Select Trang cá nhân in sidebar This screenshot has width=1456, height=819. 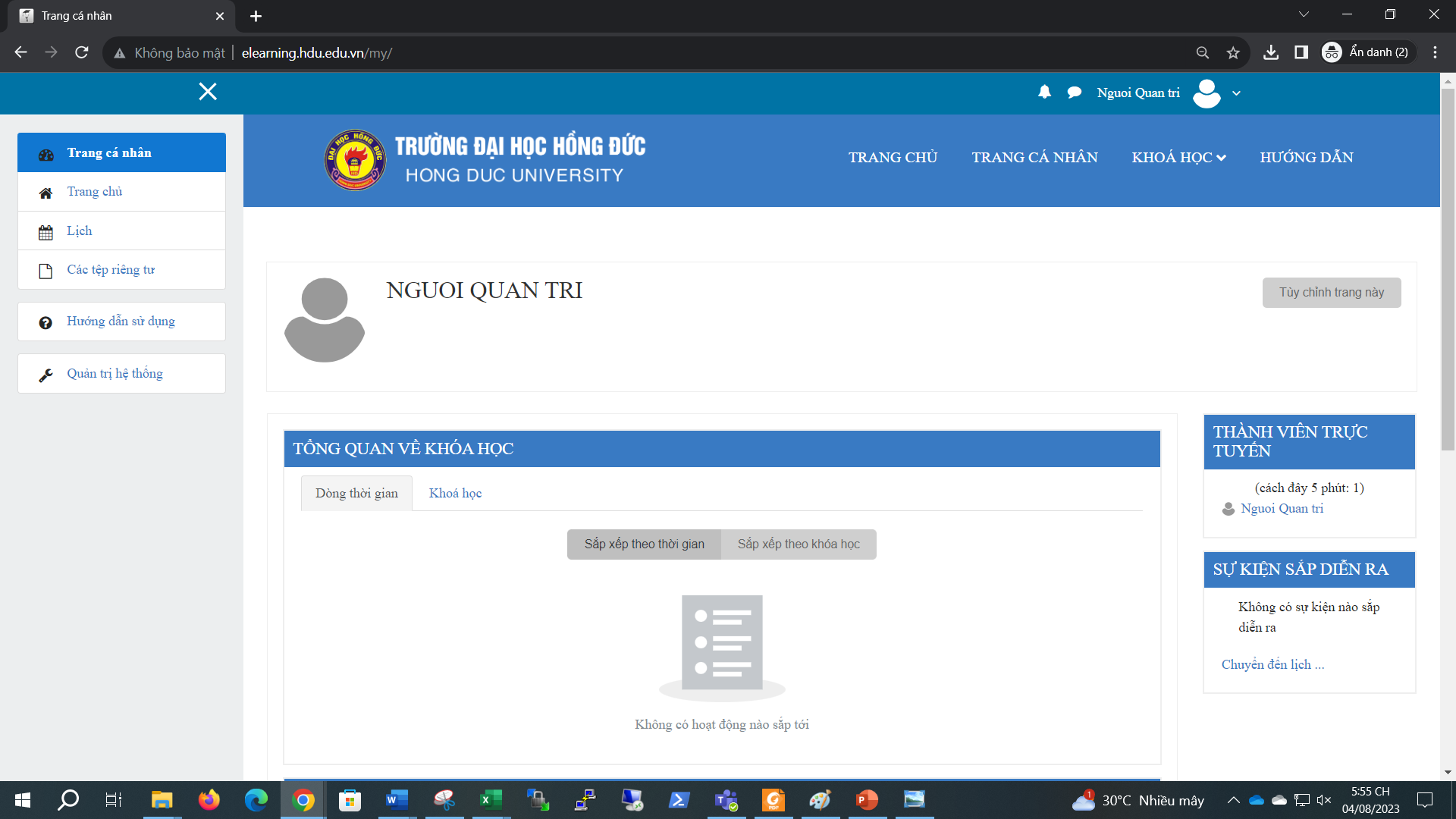121,152
